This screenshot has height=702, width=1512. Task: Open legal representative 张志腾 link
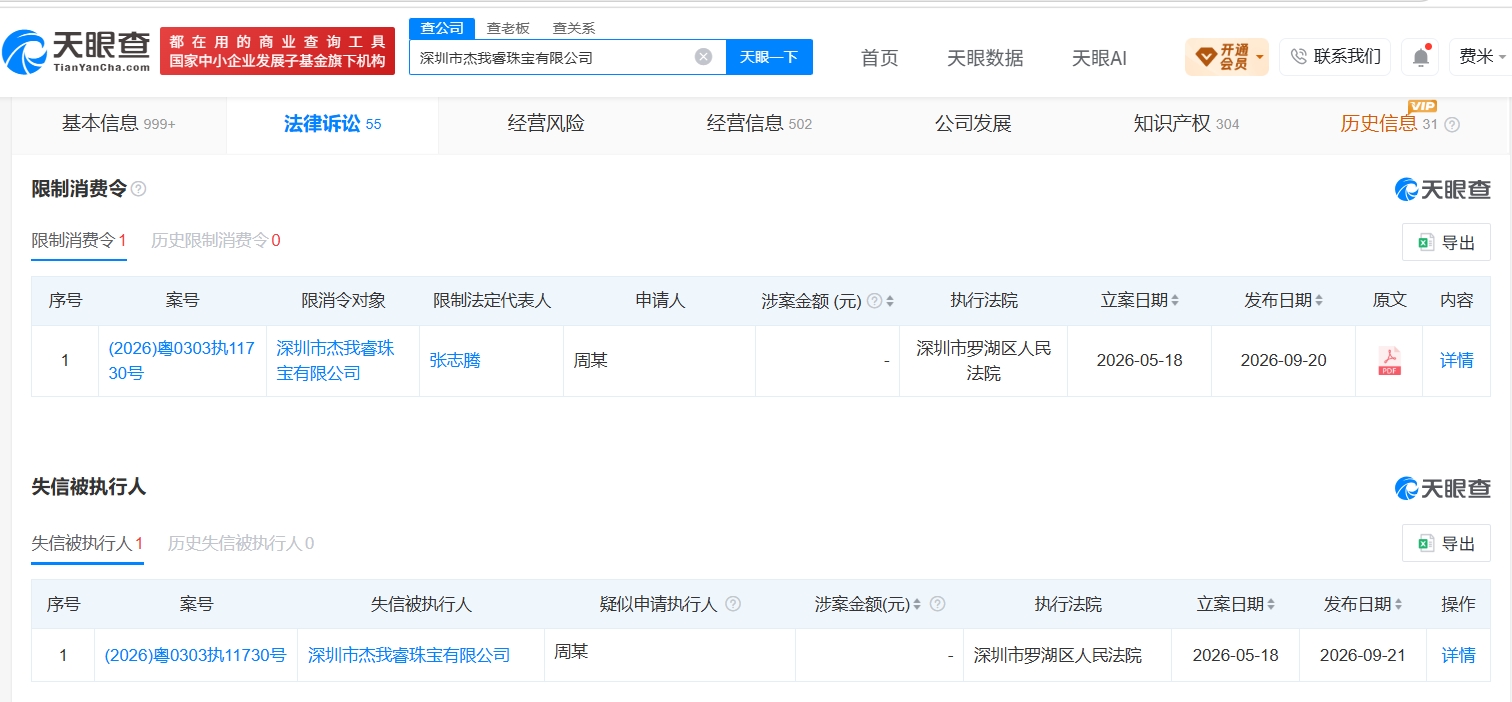click(x=455, y=360)
